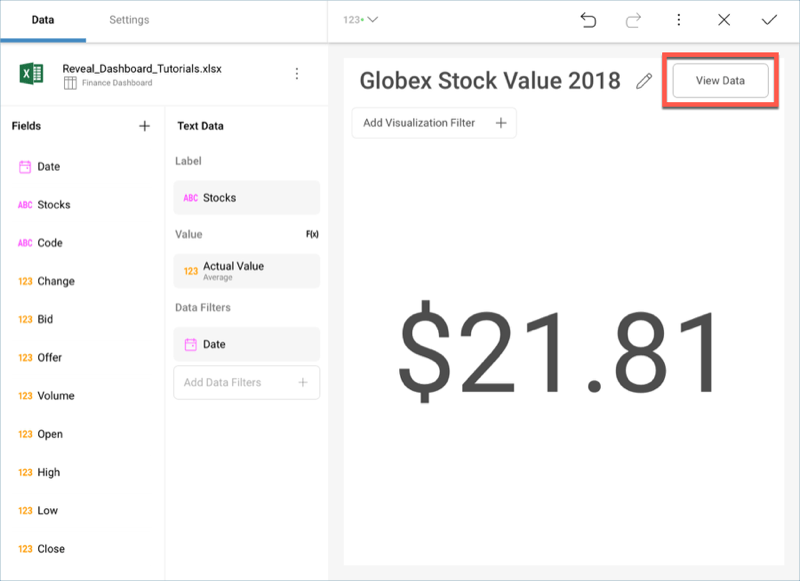Click the undo arrow icon

(x=589, y=20)
